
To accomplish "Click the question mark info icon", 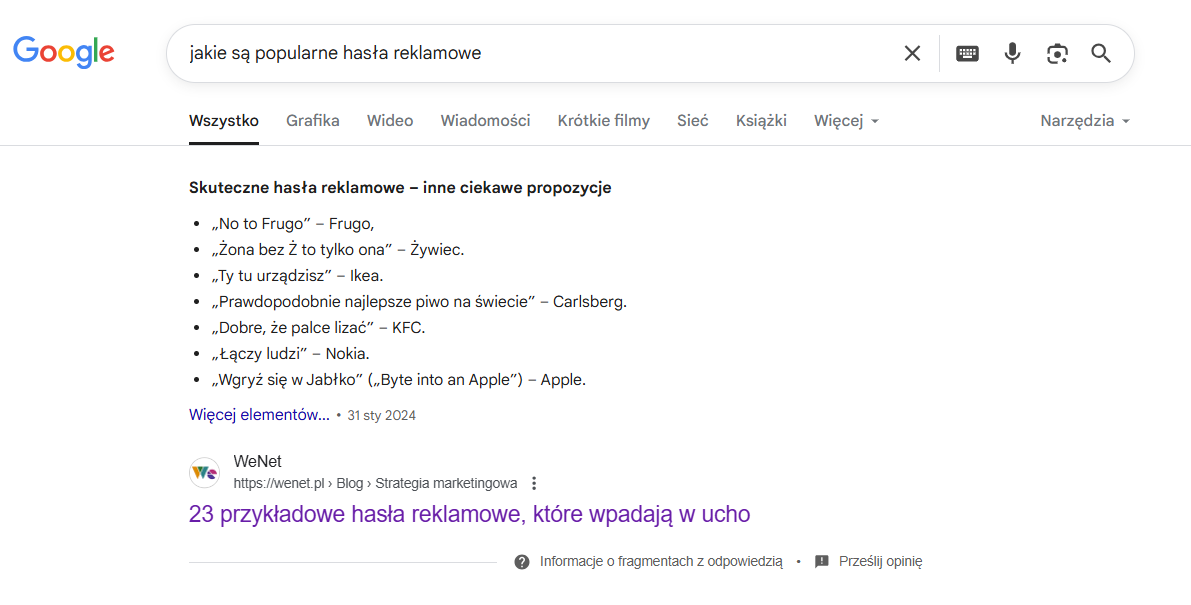I will [522, 562].
